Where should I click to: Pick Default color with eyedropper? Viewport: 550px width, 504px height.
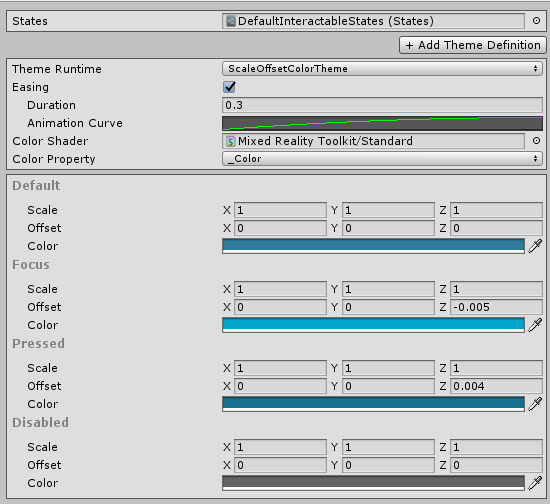[535, 246]
